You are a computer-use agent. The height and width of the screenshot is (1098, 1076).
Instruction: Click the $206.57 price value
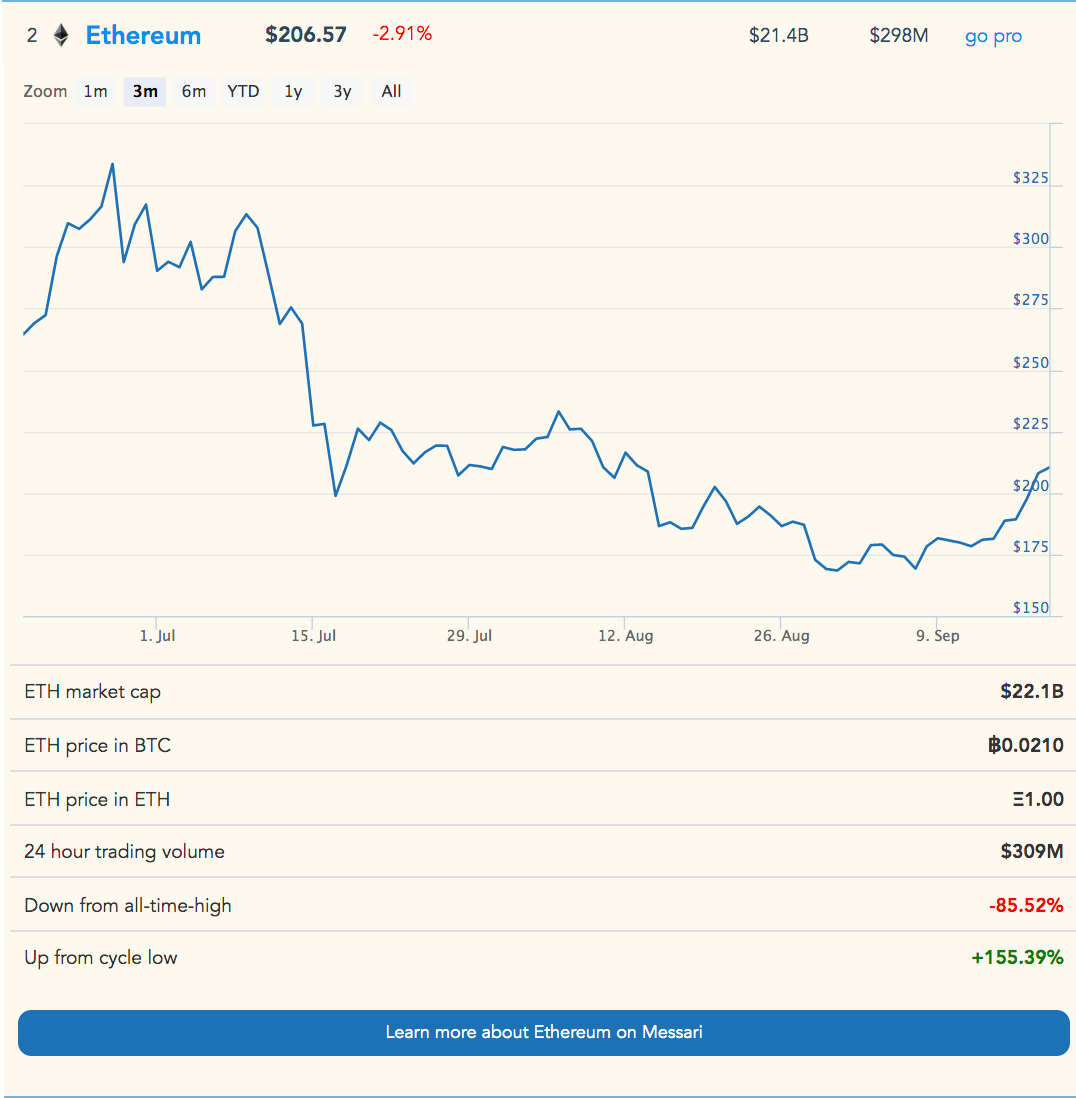306,35
